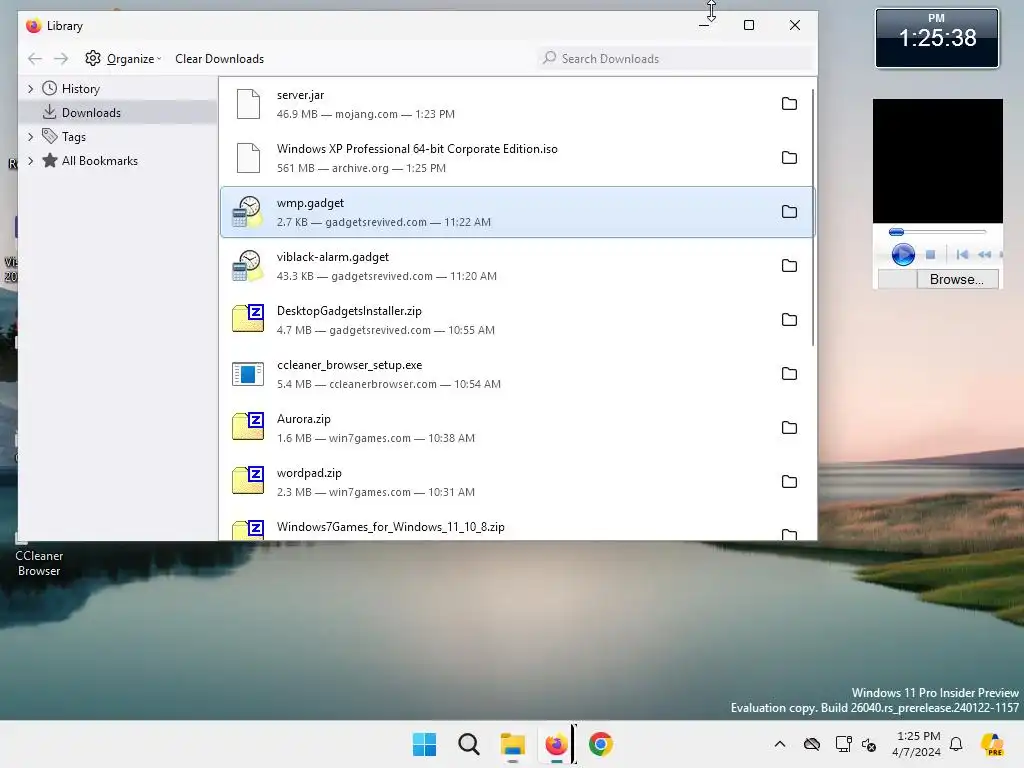Click the Windows XP iso file icon
This screenshot has width=1024, height=768.
tap(248, 158)
